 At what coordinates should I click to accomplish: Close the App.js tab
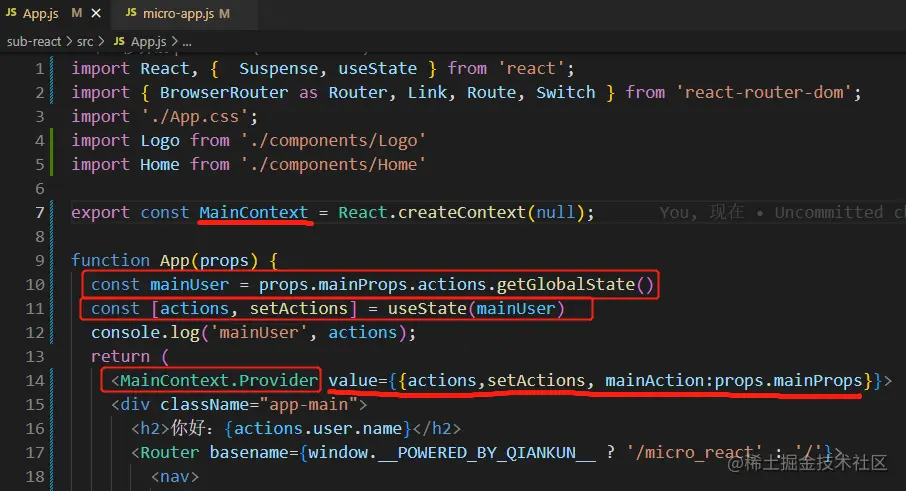pyautogui.click(x=96, y=13)
